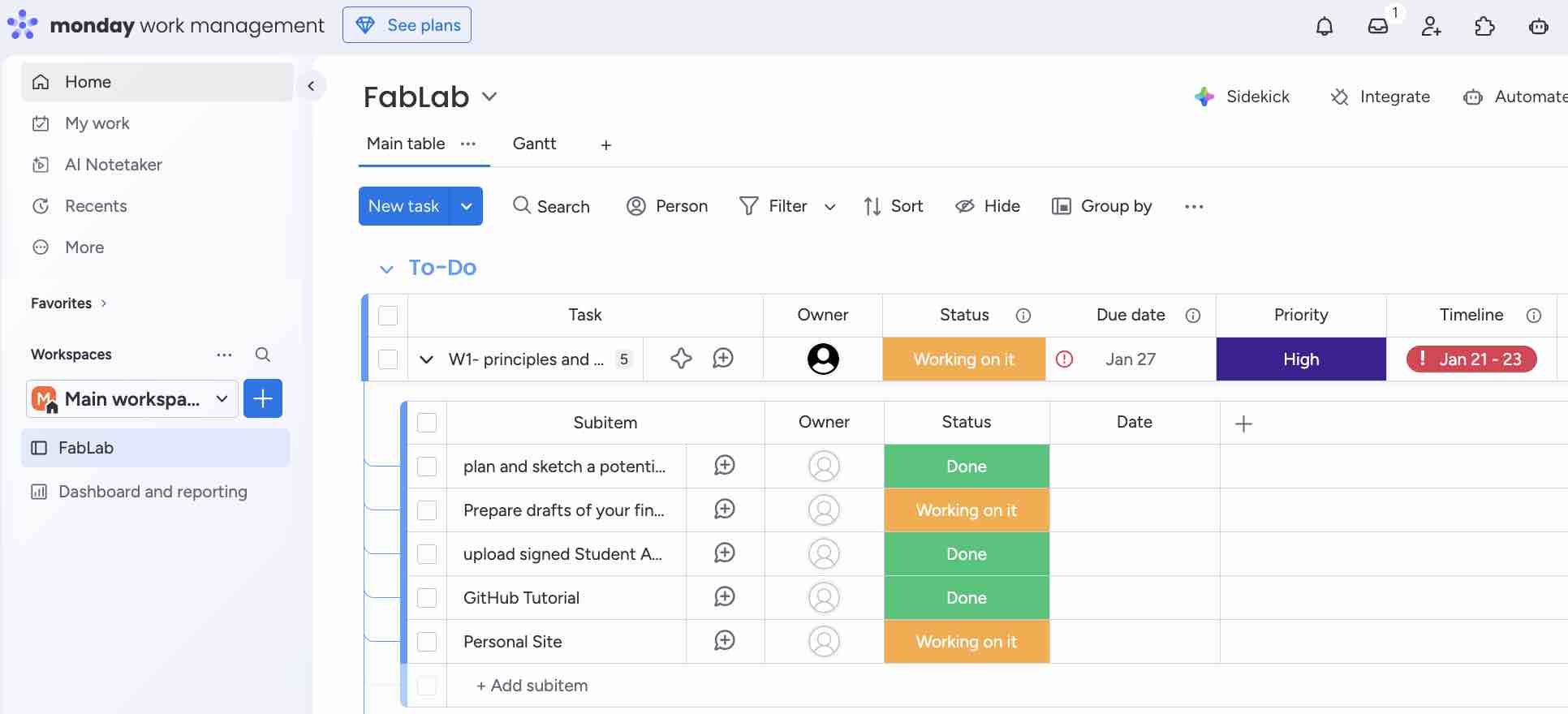The width and height of the screenshot is (1568, 714).
Task: Check the Subitem header select-all checkbox
Action: pos(427,423)
